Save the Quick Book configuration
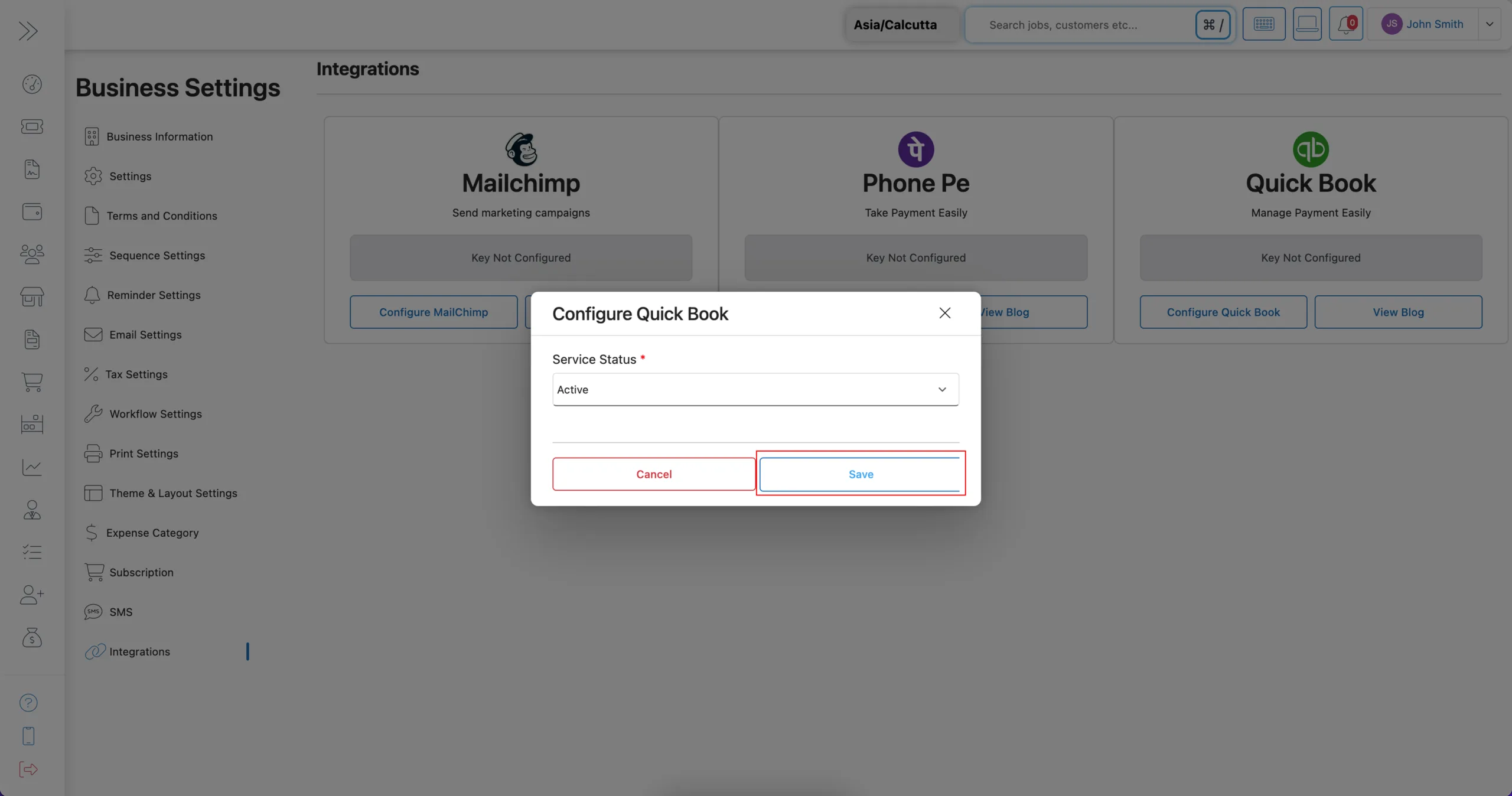 (861, 474)
